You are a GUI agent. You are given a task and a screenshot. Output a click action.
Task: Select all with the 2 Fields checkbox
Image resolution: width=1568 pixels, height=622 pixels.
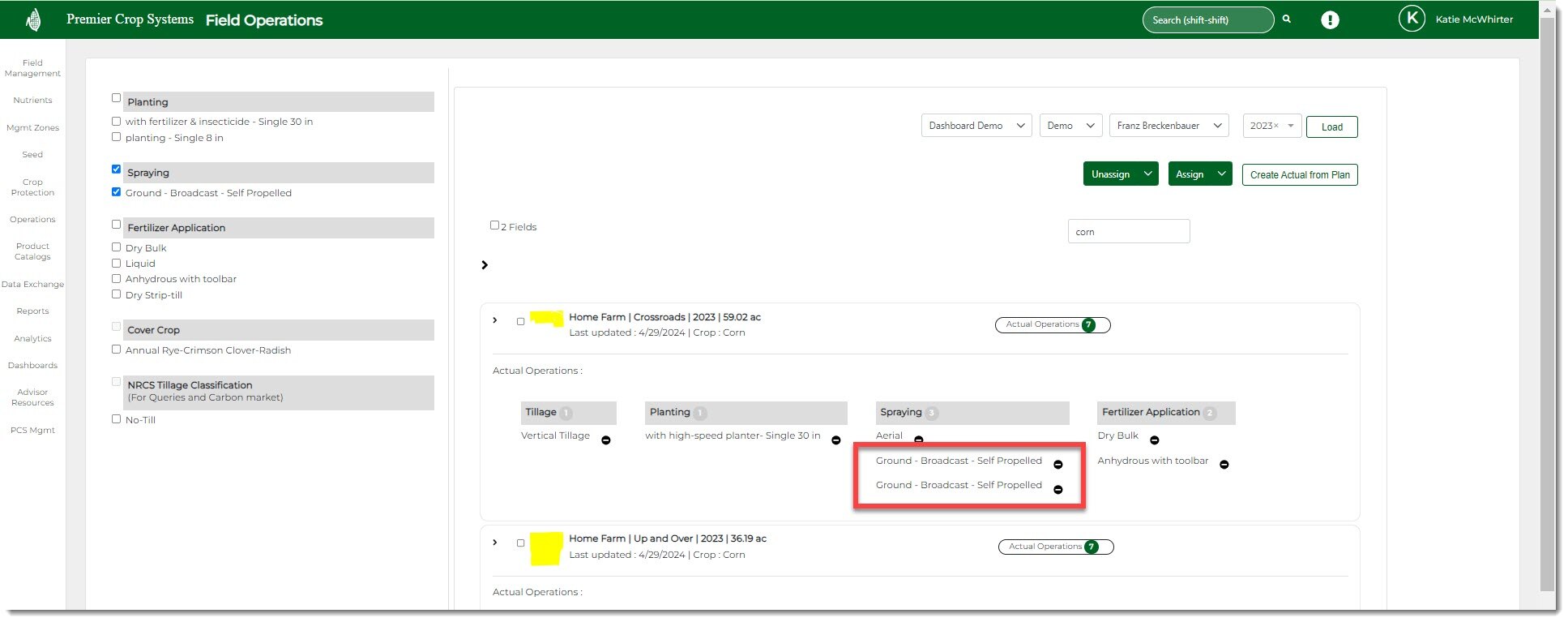pyautogui.click(x=494, y=225)
